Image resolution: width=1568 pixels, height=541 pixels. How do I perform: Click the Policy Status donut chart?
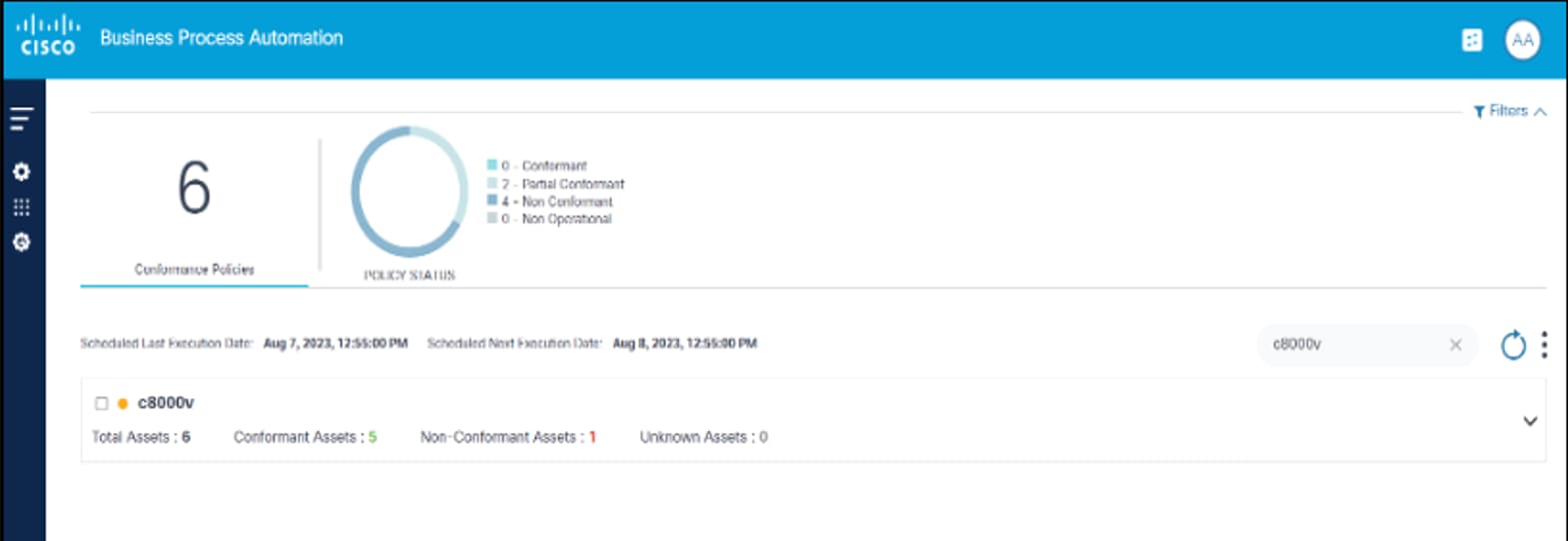408,191
